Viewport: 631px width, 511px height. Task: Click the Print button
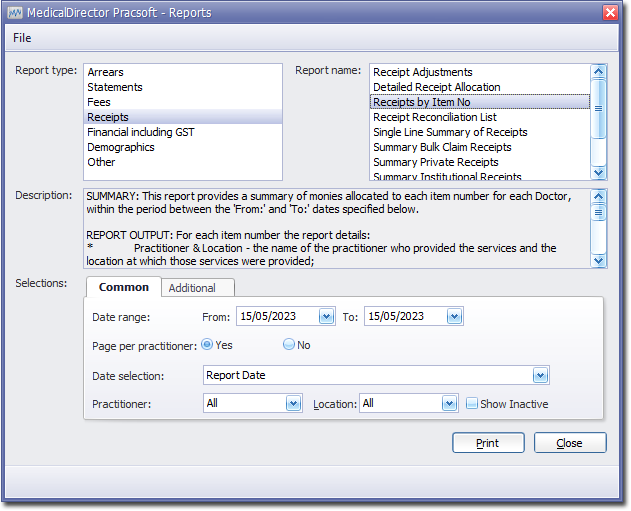(x=488, y=443)
